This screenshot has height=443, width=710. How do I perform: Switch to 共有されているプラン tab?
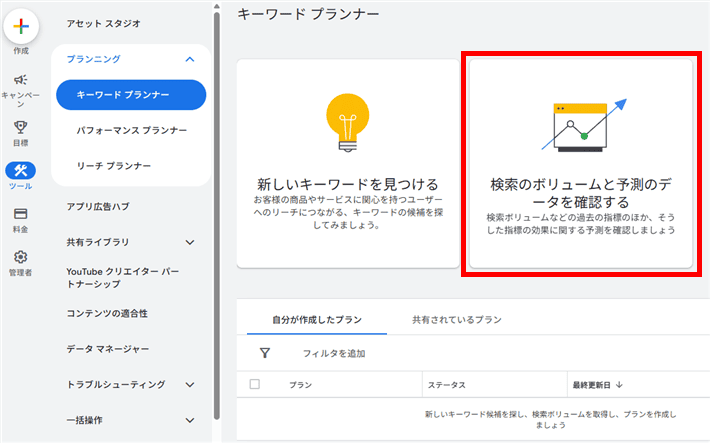(457, 320)
